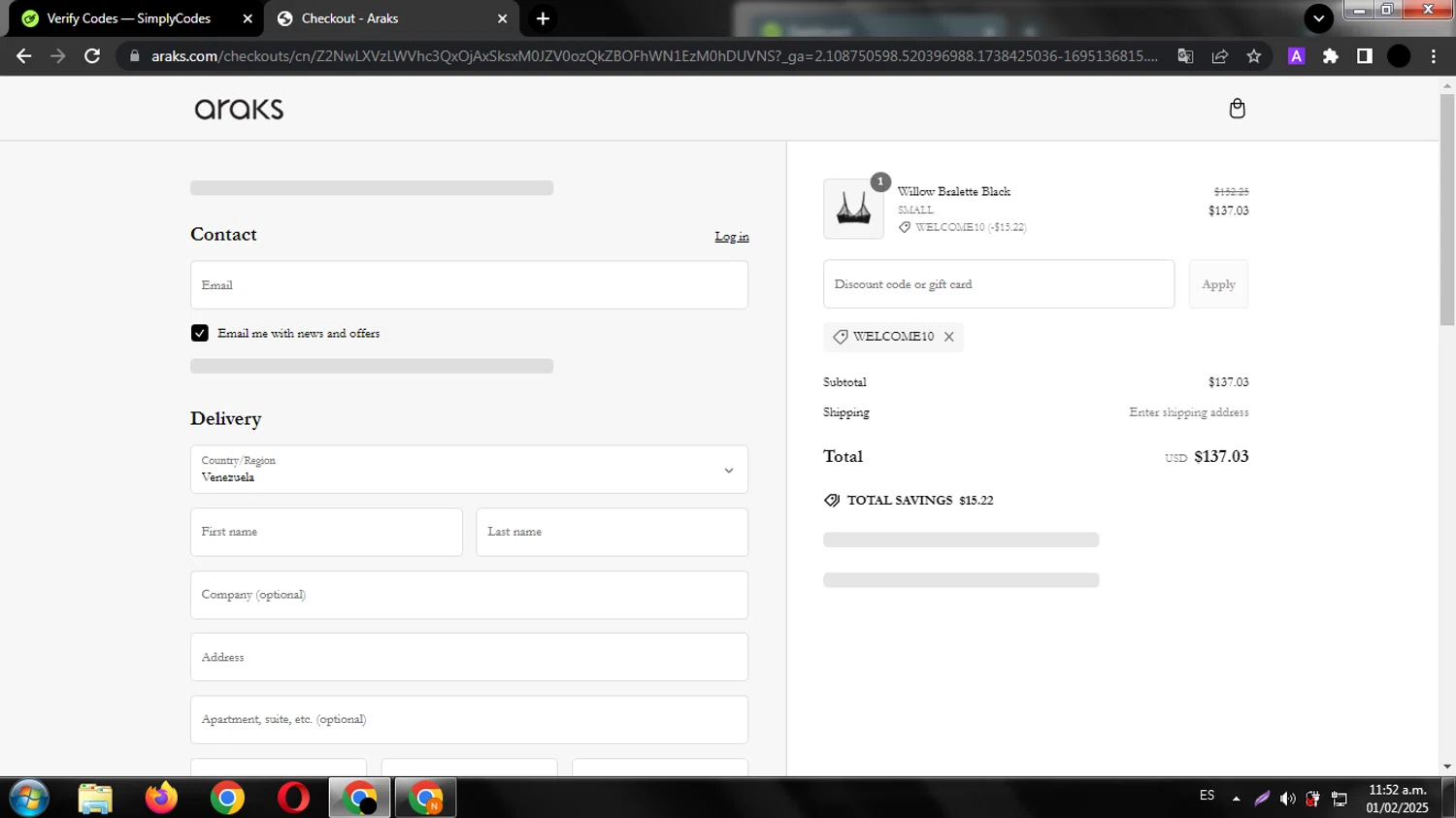Launch Firefox from the taskbar
This screenshot has height=818, width=1456.
(x=161, y=798)
